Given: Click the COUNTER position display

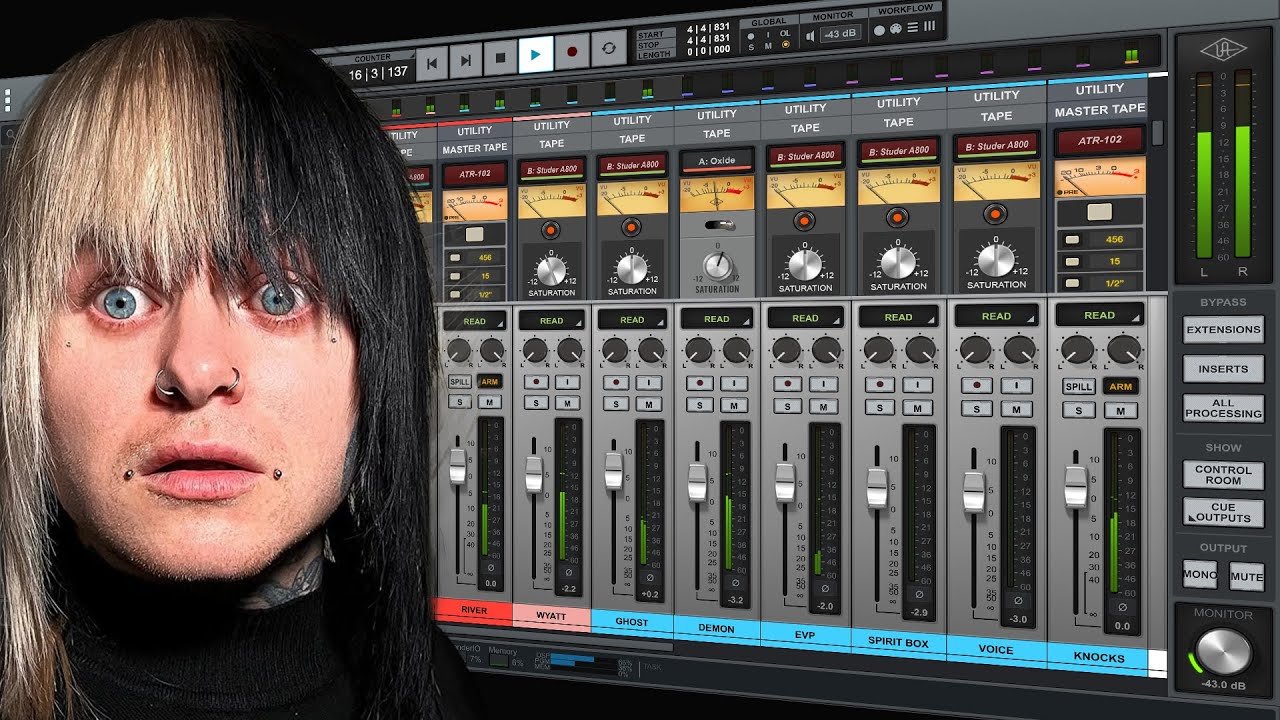Looking at the screenshot, I should click(x=378, y=73).
